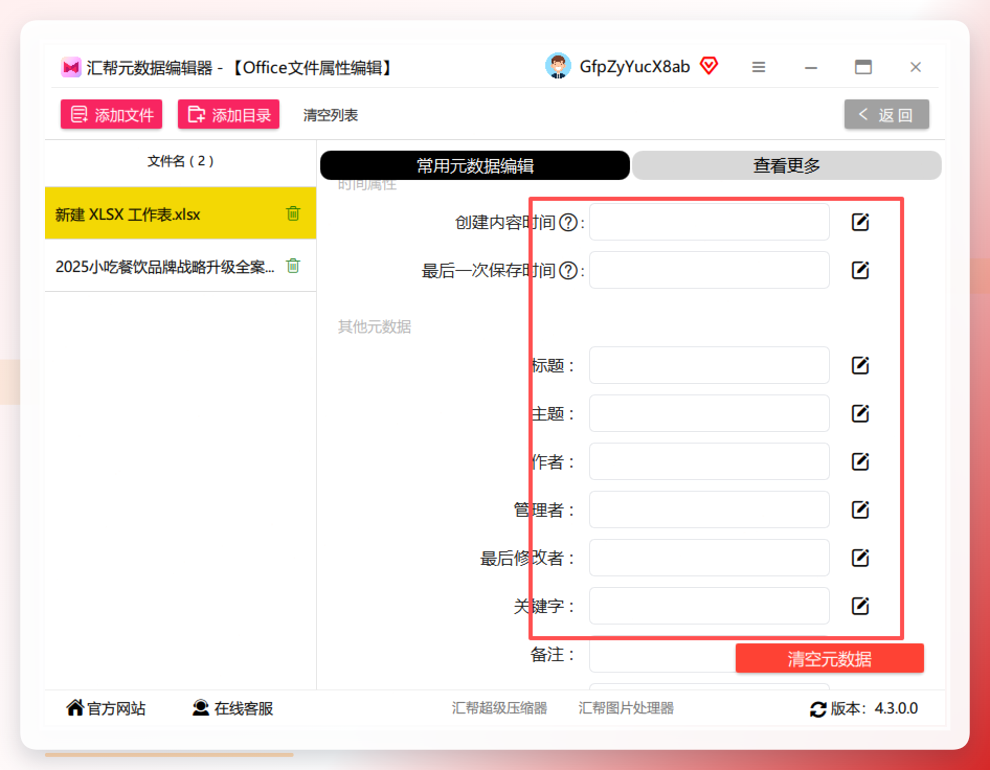Select file 2025小吃餐饮品牌战略升级全案 in list
The height and width of the screenshot is (770, 990).
tap(181, 266)
